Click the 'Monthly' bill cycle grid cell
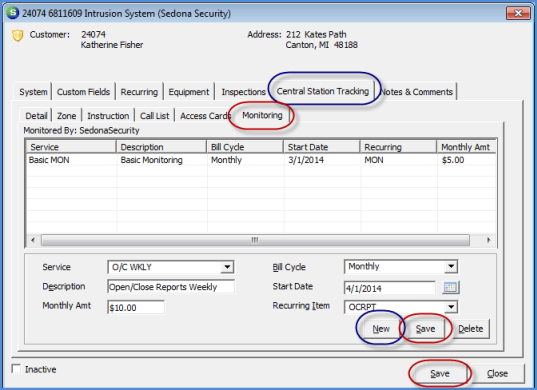The width and height of the screenshot is (537, 390). 245,160
